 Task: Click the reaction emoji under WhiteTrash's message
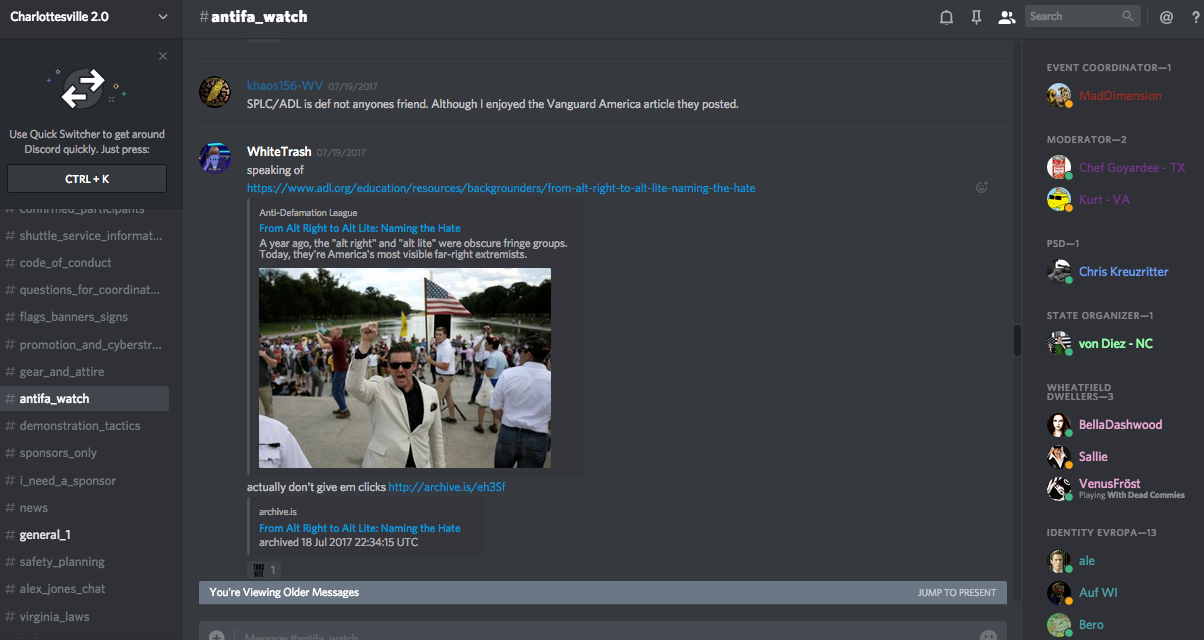[264, 570]
